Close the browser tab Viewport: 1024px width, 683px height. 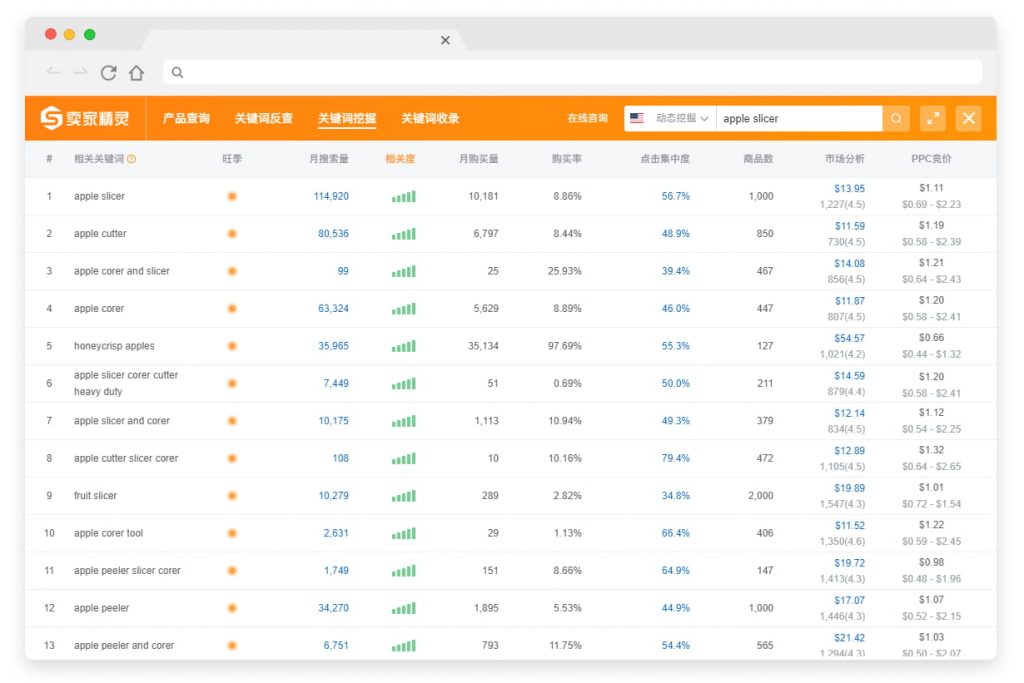[445, 40]
